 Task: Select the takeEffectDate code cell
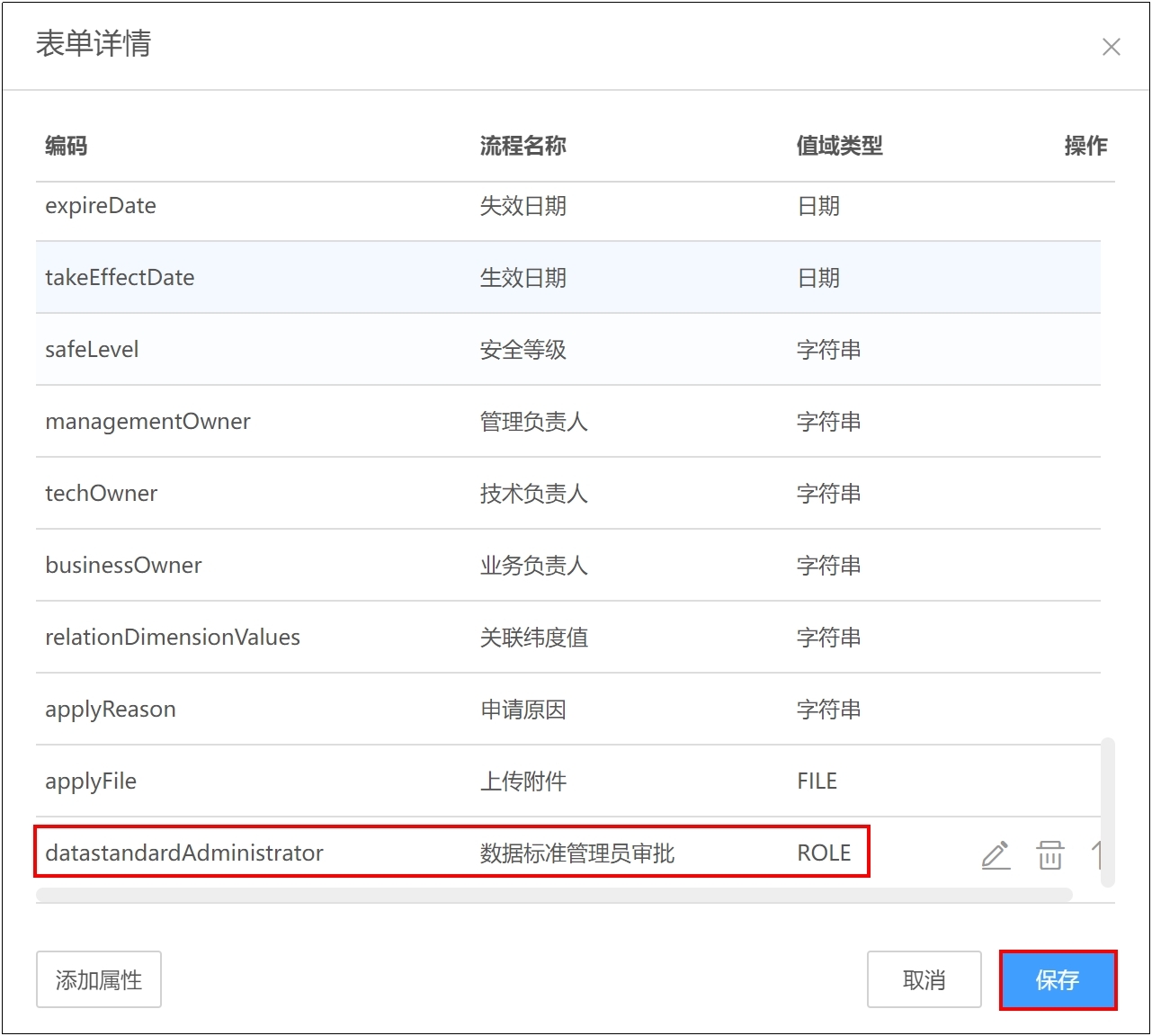[x=120, y=278]
